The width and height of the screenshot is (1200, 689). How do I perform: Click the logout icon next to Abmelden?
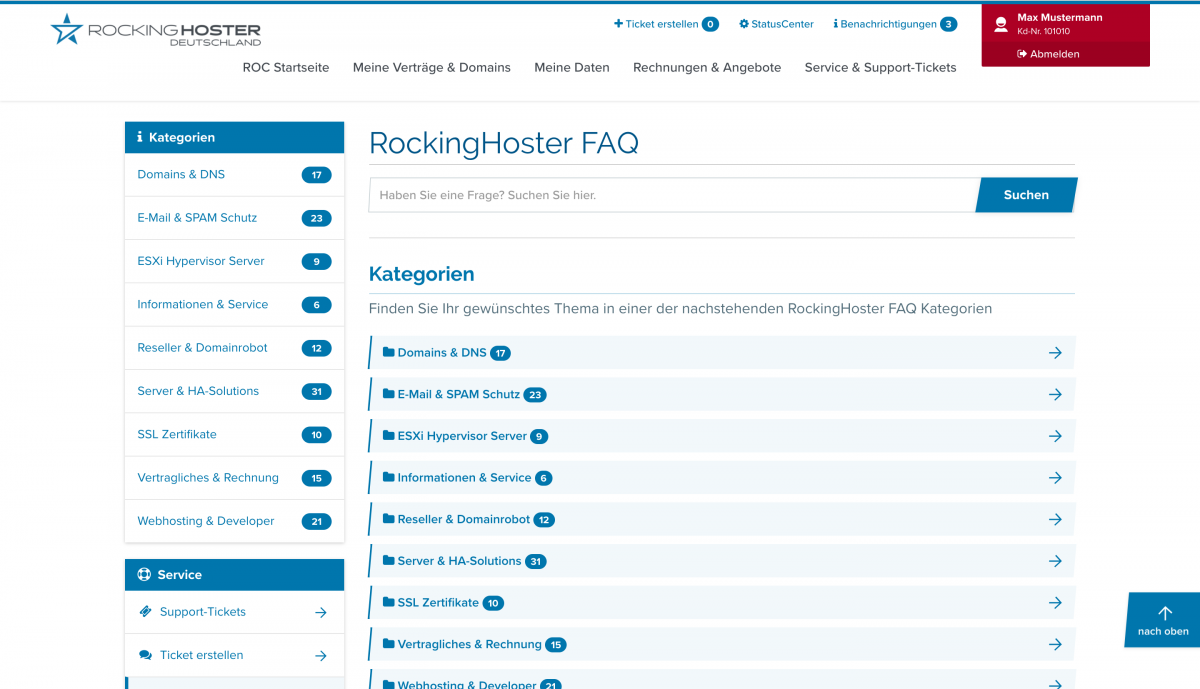pyautogui.click(x=1022, y=54)
